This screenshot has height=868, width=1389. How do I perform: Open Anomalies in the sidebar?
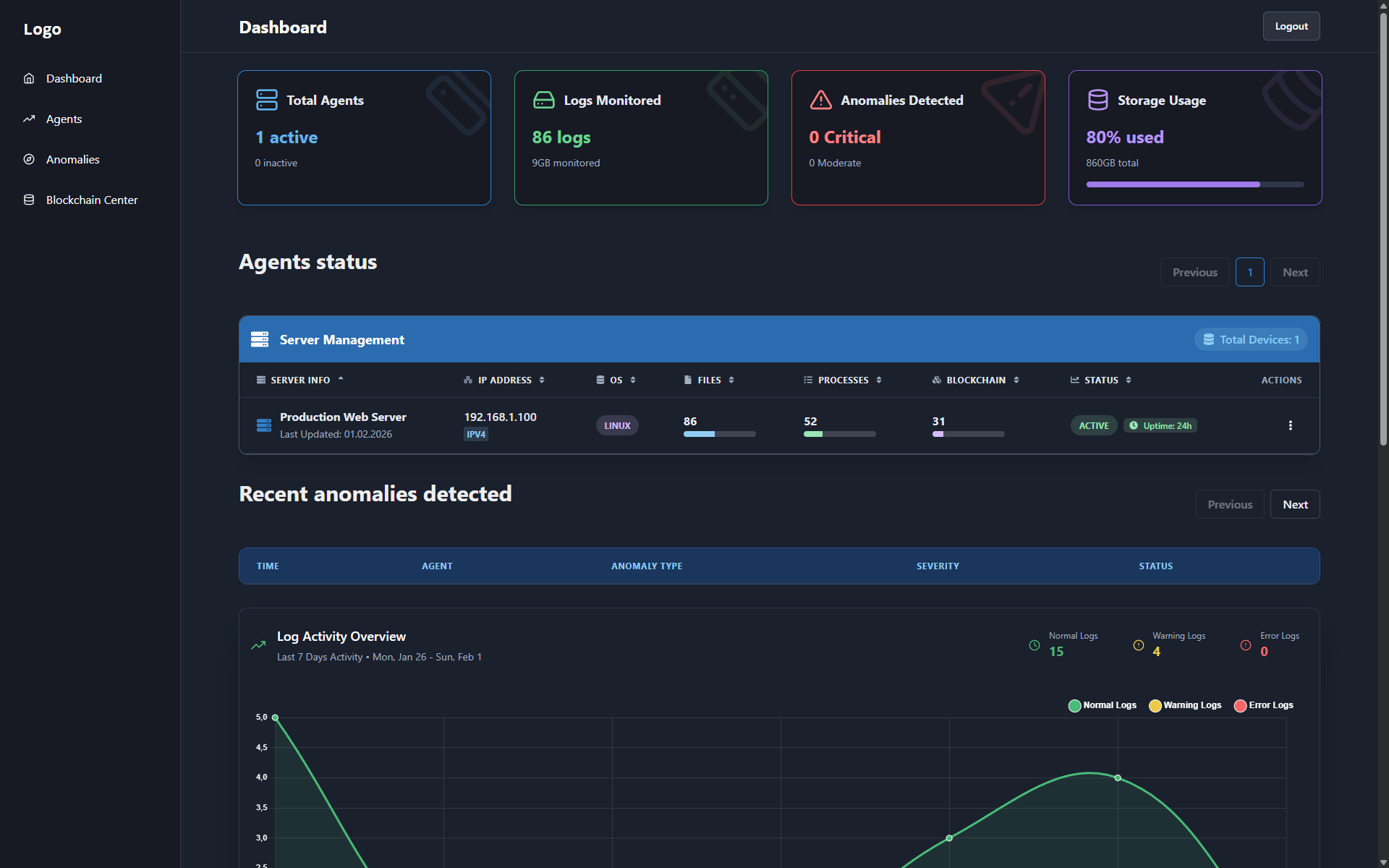click(72, 159)
